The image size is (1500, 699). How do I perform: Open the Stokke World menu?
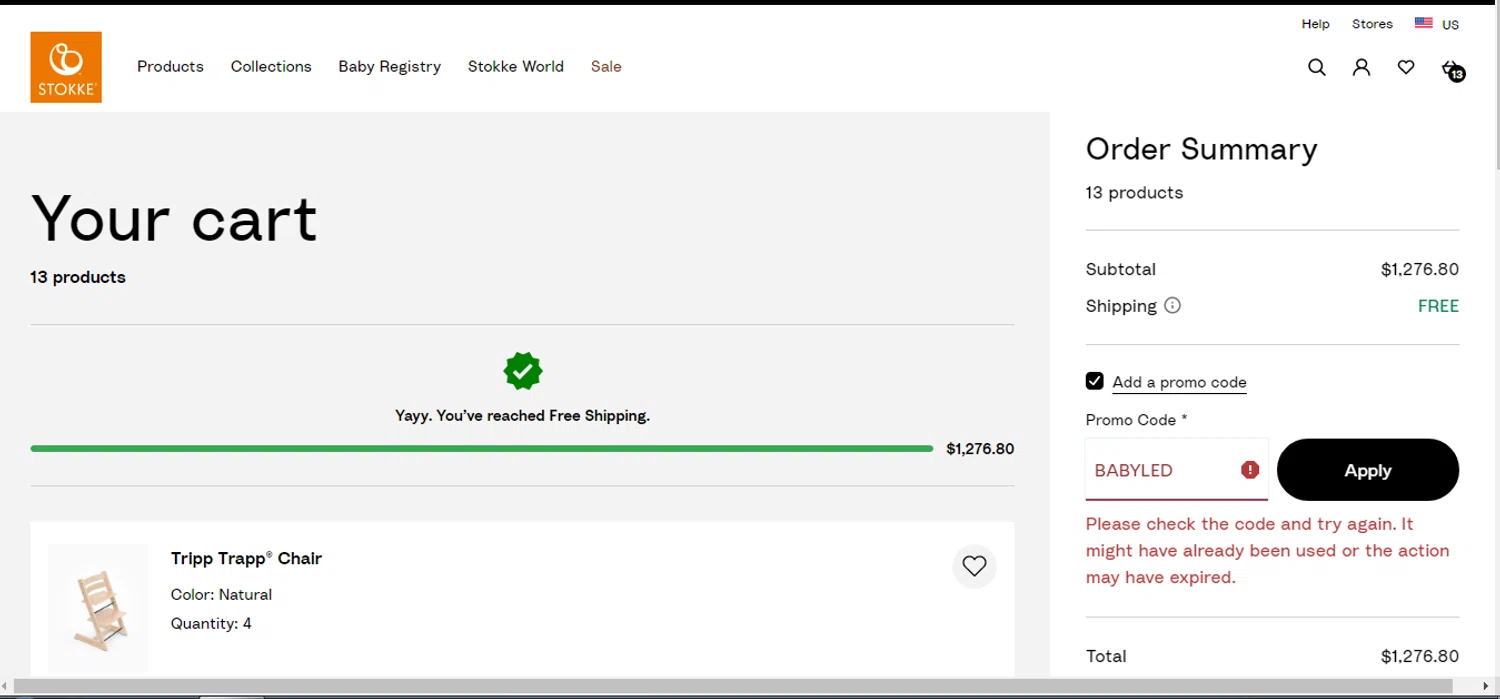point(516,66)
